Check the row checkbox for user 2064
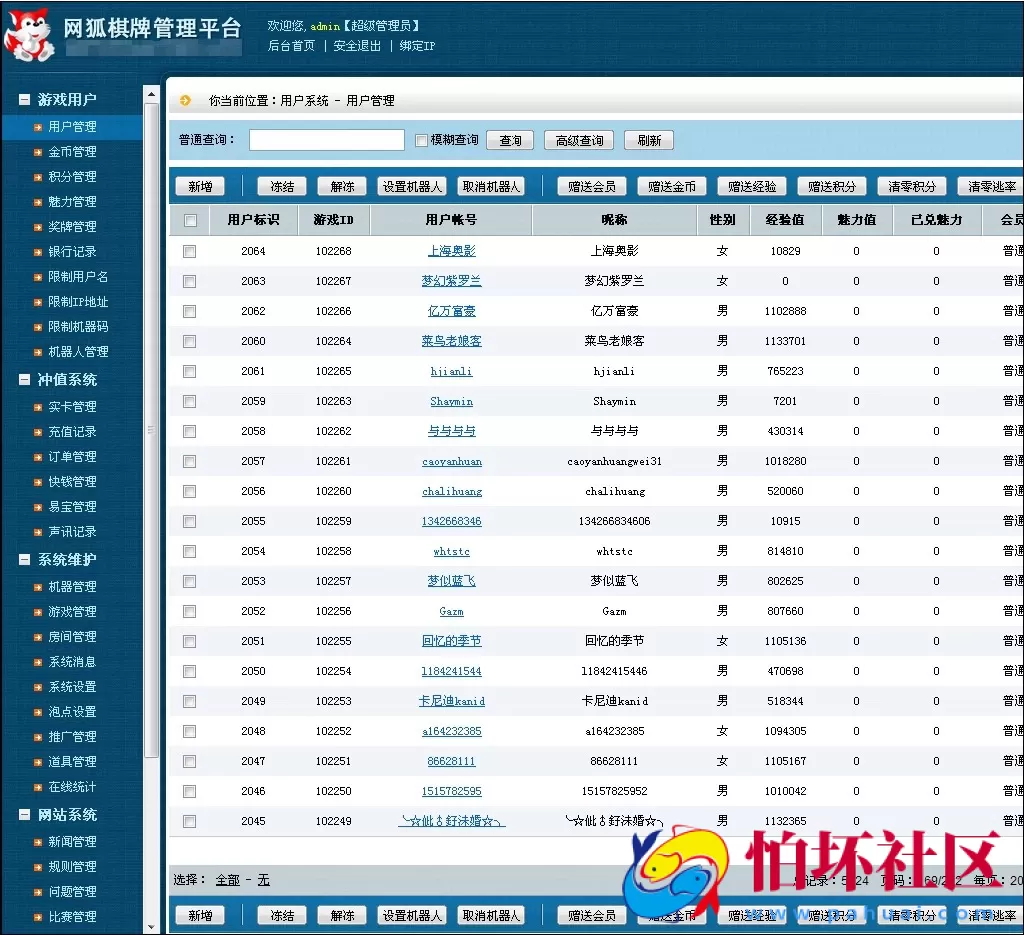This screenshot has height=935, width=1024. [x=189, y=251]
